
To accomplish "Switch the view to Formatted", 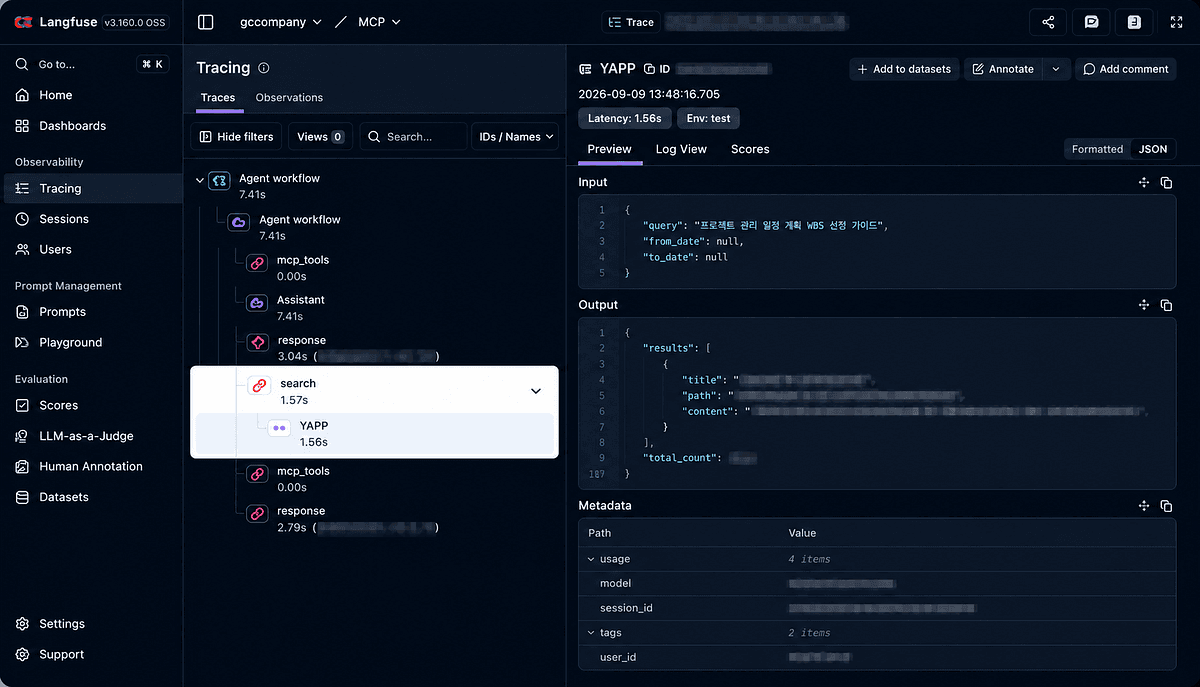I will pos(1097,149).
